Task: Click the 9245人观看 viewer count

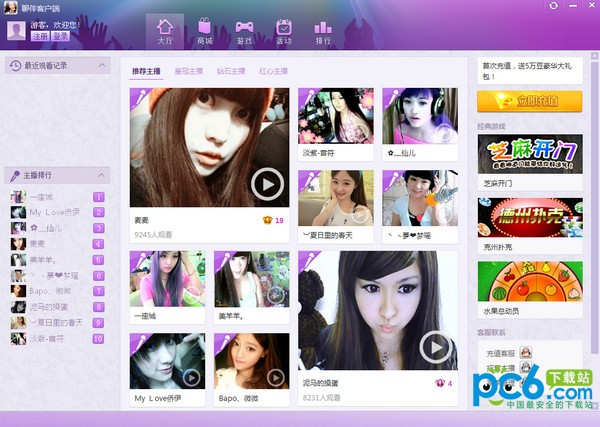Action: (x=153, y=235)
